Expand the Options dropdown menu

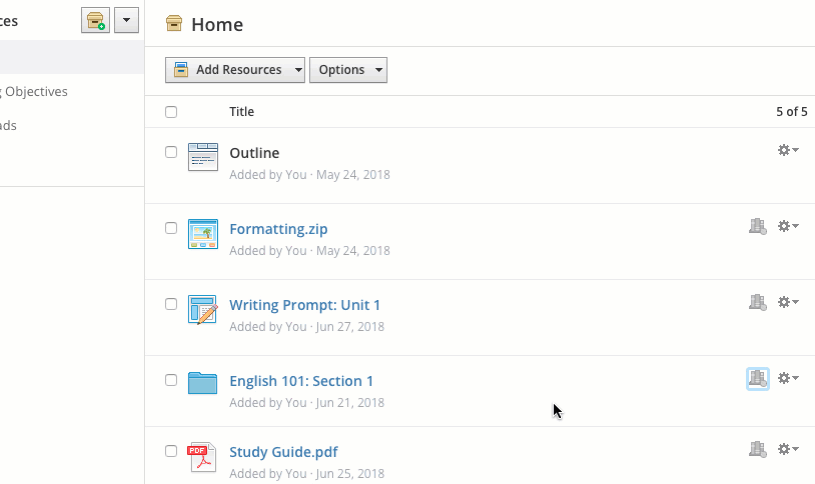pos(348,70)
